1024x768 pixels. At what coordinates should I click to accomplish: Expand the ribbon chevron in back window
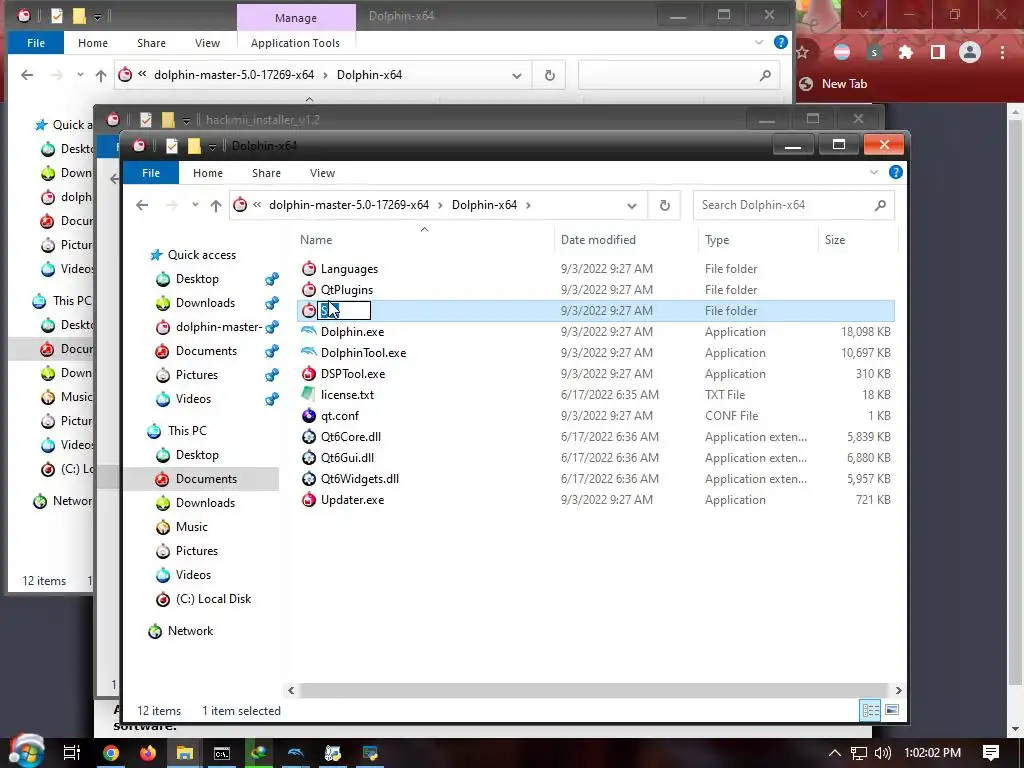759,42
